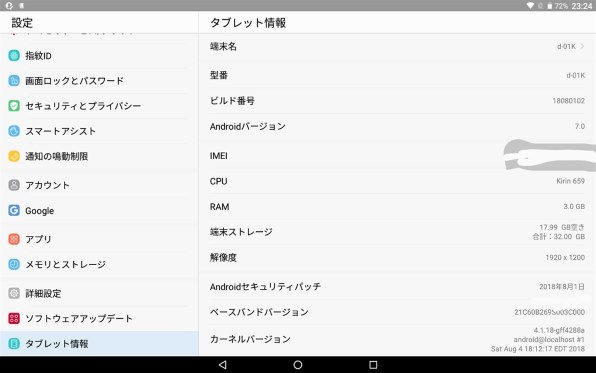Tap the 設定 header title
The width and height of the screenshot is (596, 373).
(x=22, y=23)
